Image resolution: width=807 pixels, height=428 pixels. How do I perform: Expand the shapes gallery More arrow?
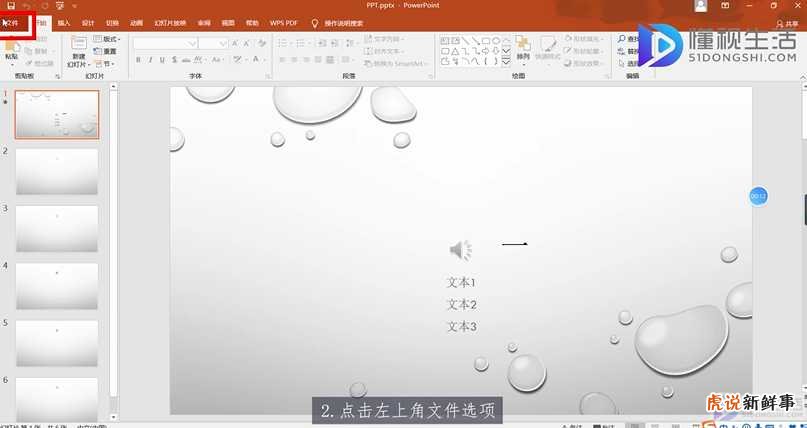click(506, 62)
